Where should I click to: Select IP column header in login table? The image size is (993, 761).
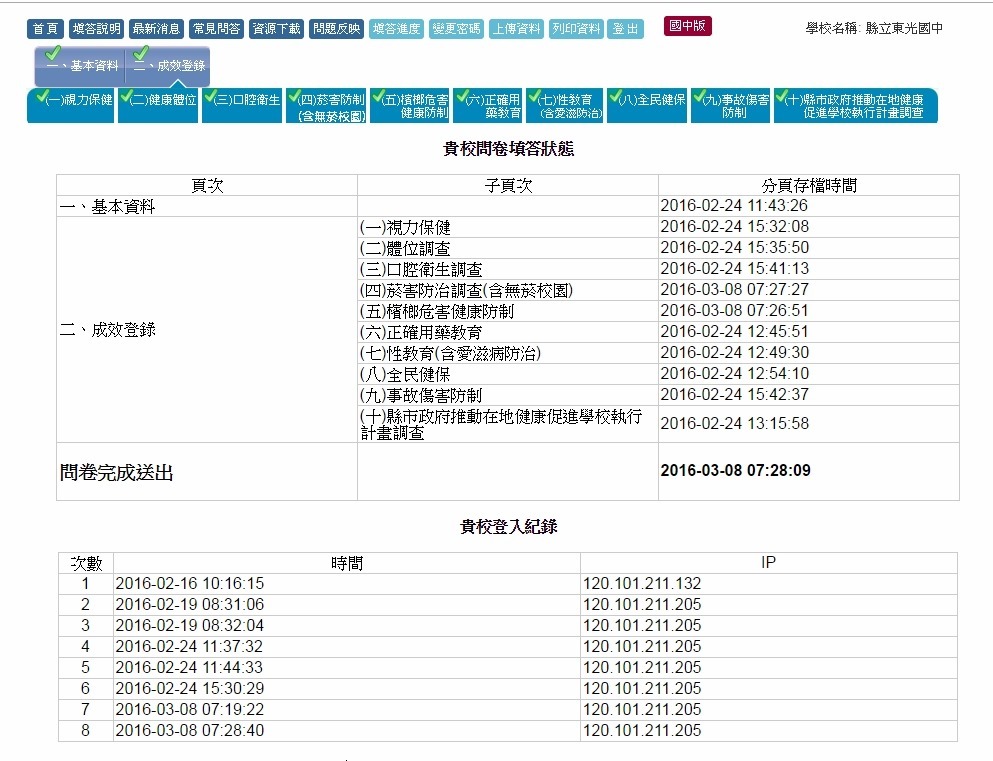point(768,563)
